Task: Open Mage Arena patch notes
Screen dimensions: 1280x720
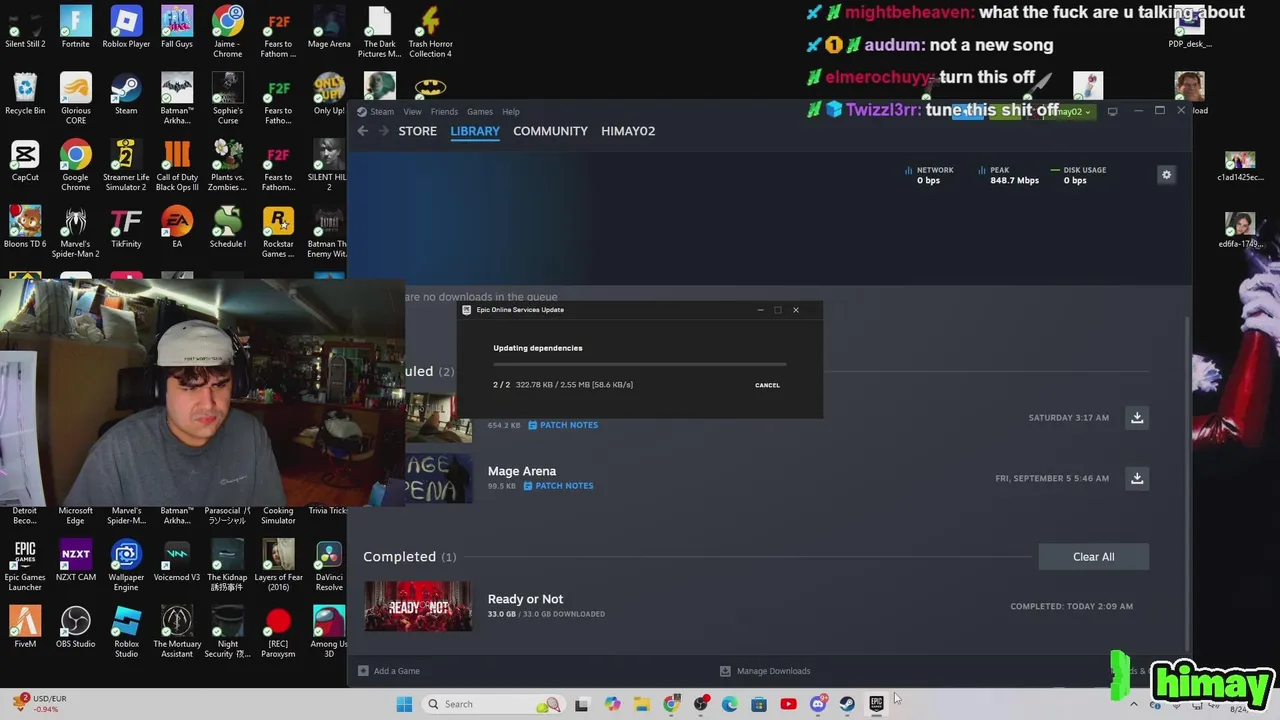Action: (558, 486)
